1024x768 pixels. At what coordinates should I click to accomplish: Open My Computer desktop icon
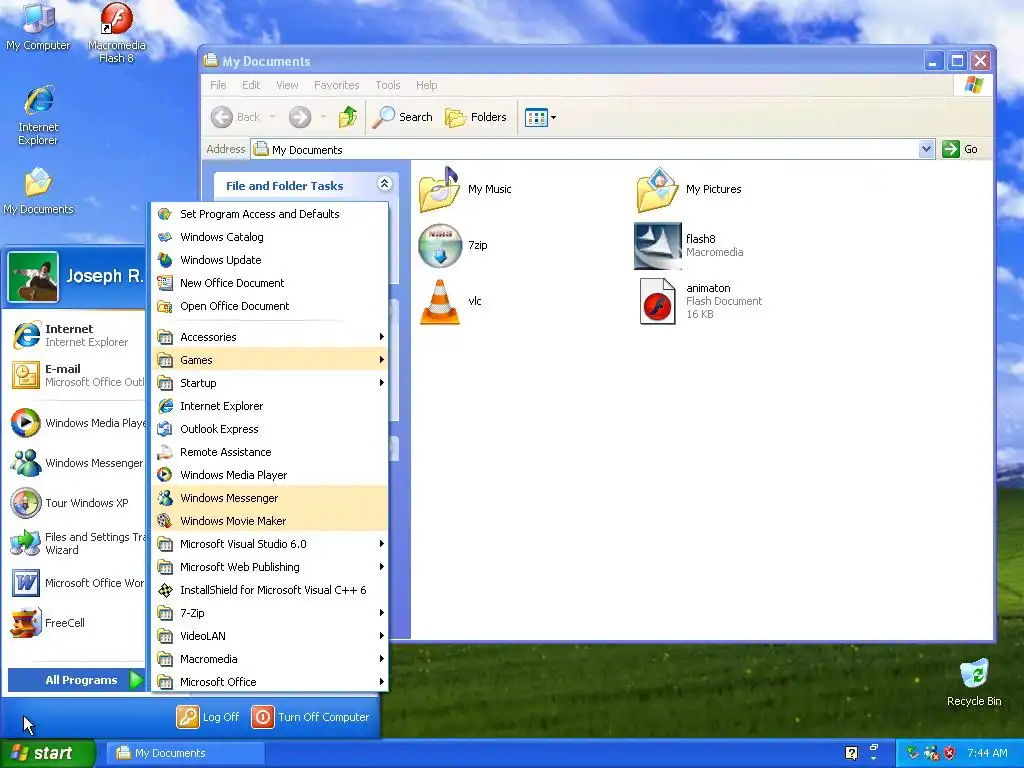coord(38,26)
